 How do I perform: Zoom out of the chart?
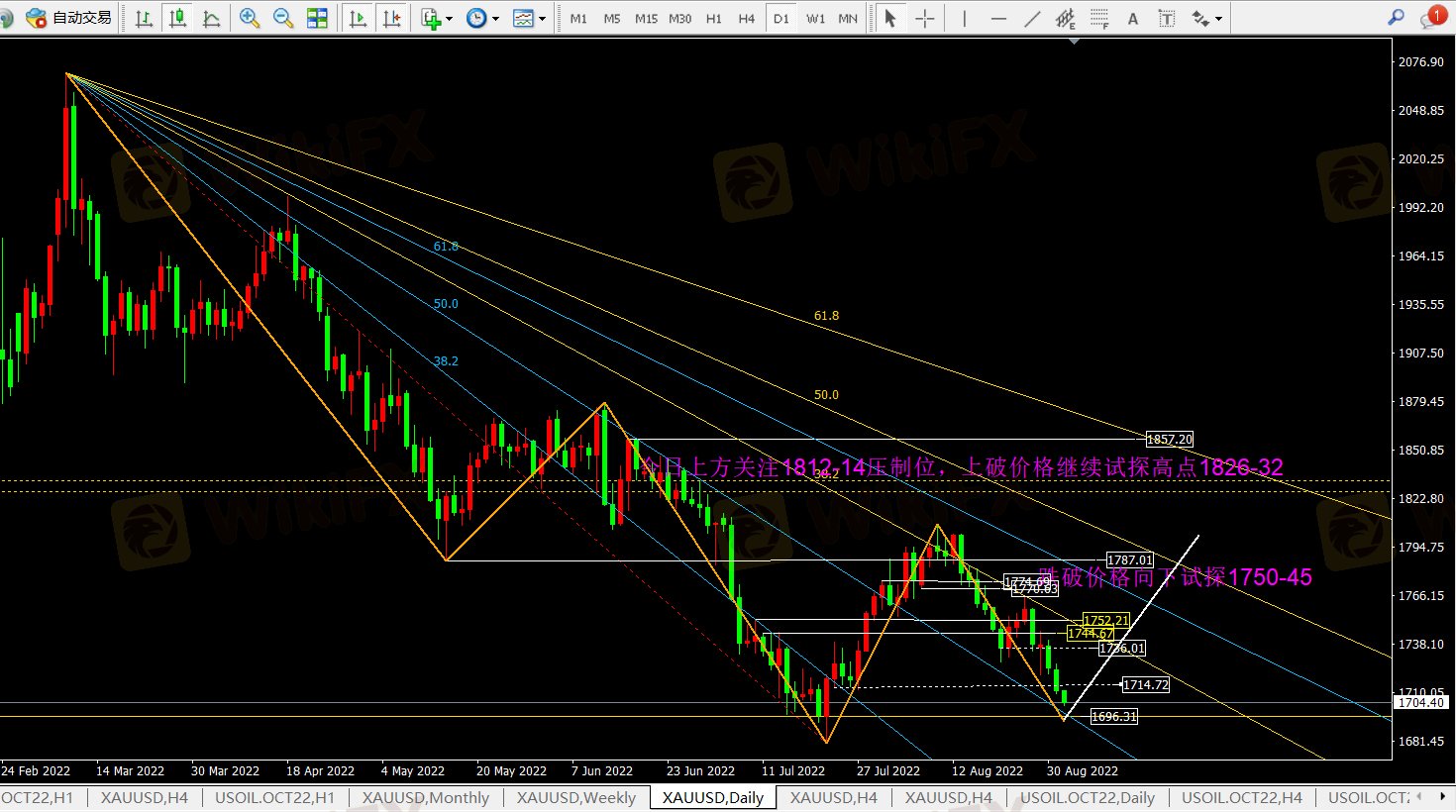point(283,18)
